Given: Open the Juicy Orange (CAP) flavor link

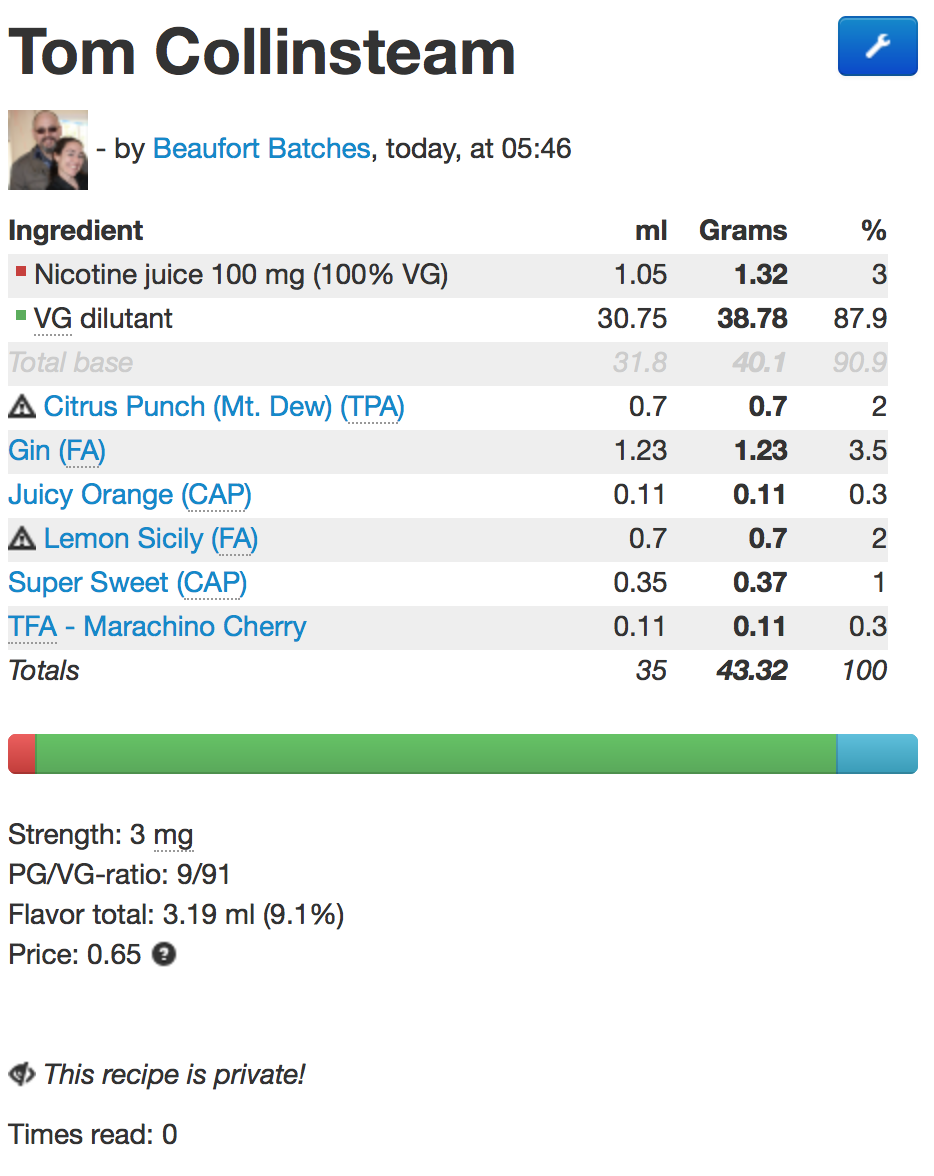Looking at the screenshot, I should coord(130,495).
